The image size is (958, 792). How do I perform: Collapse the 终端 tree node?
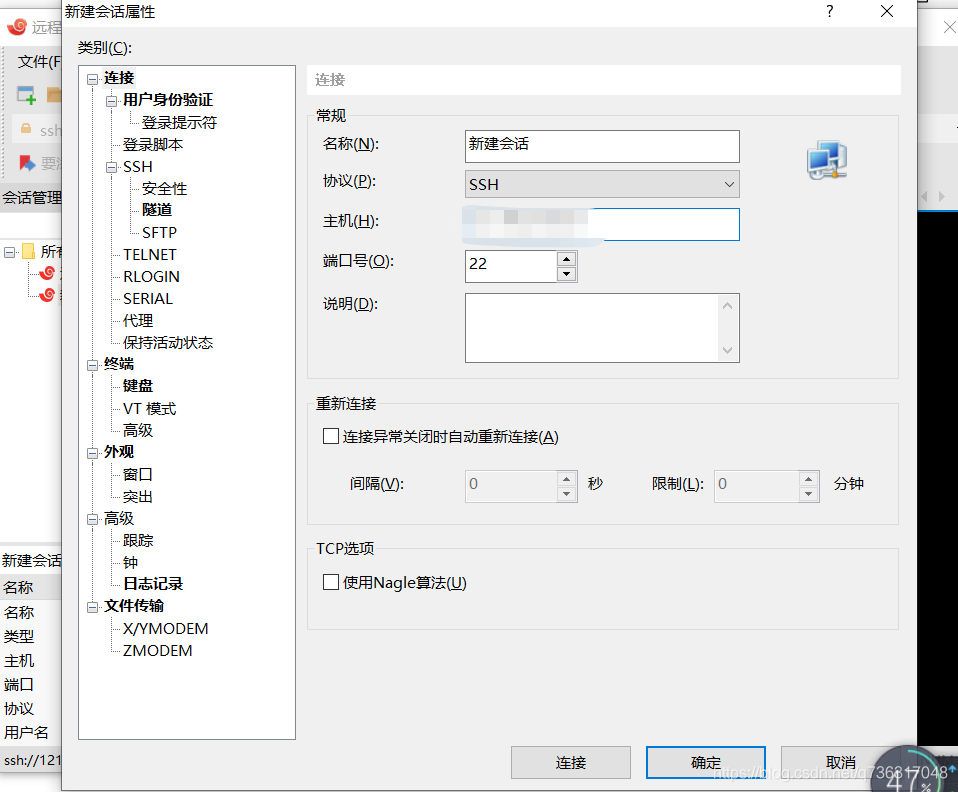click(92, 365)
